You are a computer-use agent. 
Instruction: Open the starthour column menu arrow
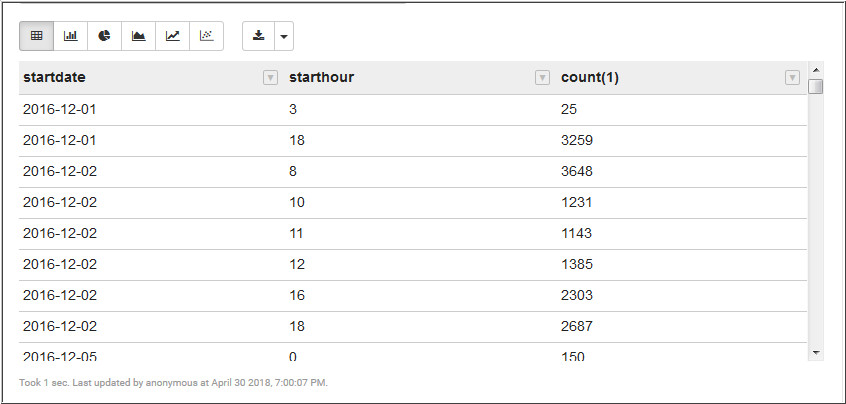[x=542, y=78]
